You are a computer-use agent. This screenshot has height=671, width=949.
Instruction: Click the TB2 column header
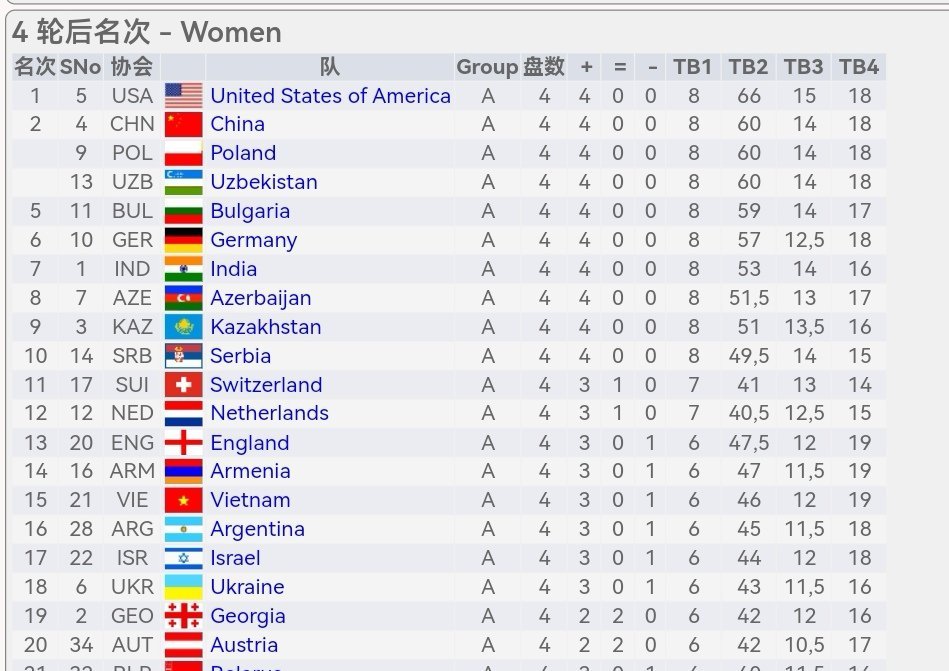(x=748, y=67)
